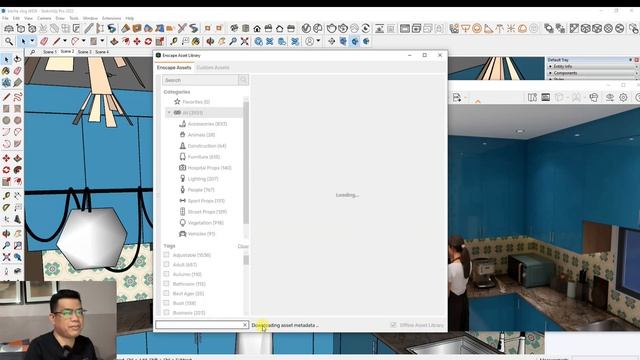
Task: Switch to the Scene 4 tab
Action: [x=102, y=52]
